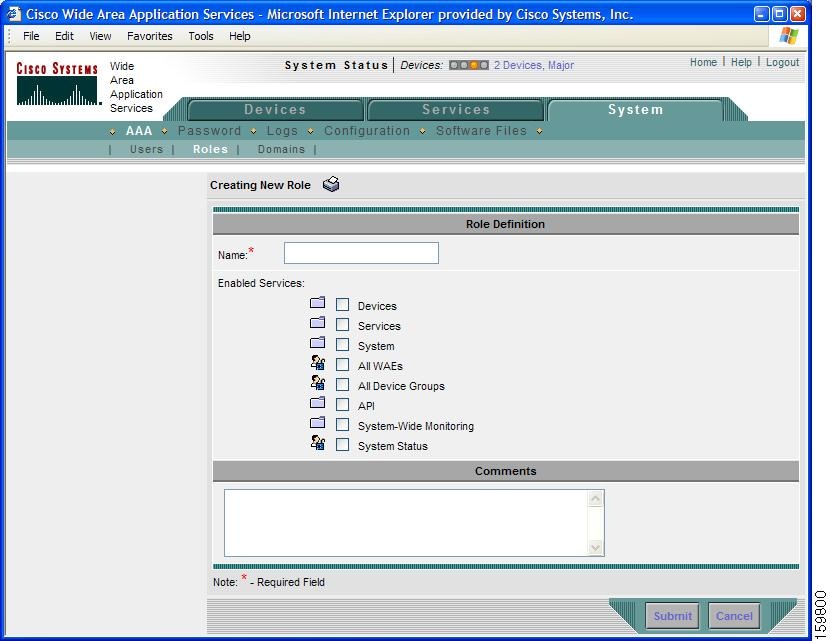Image resolution: width=830 pixels, height=641 pixels.
Task: Switch to the Services tab
Action: 456,110
